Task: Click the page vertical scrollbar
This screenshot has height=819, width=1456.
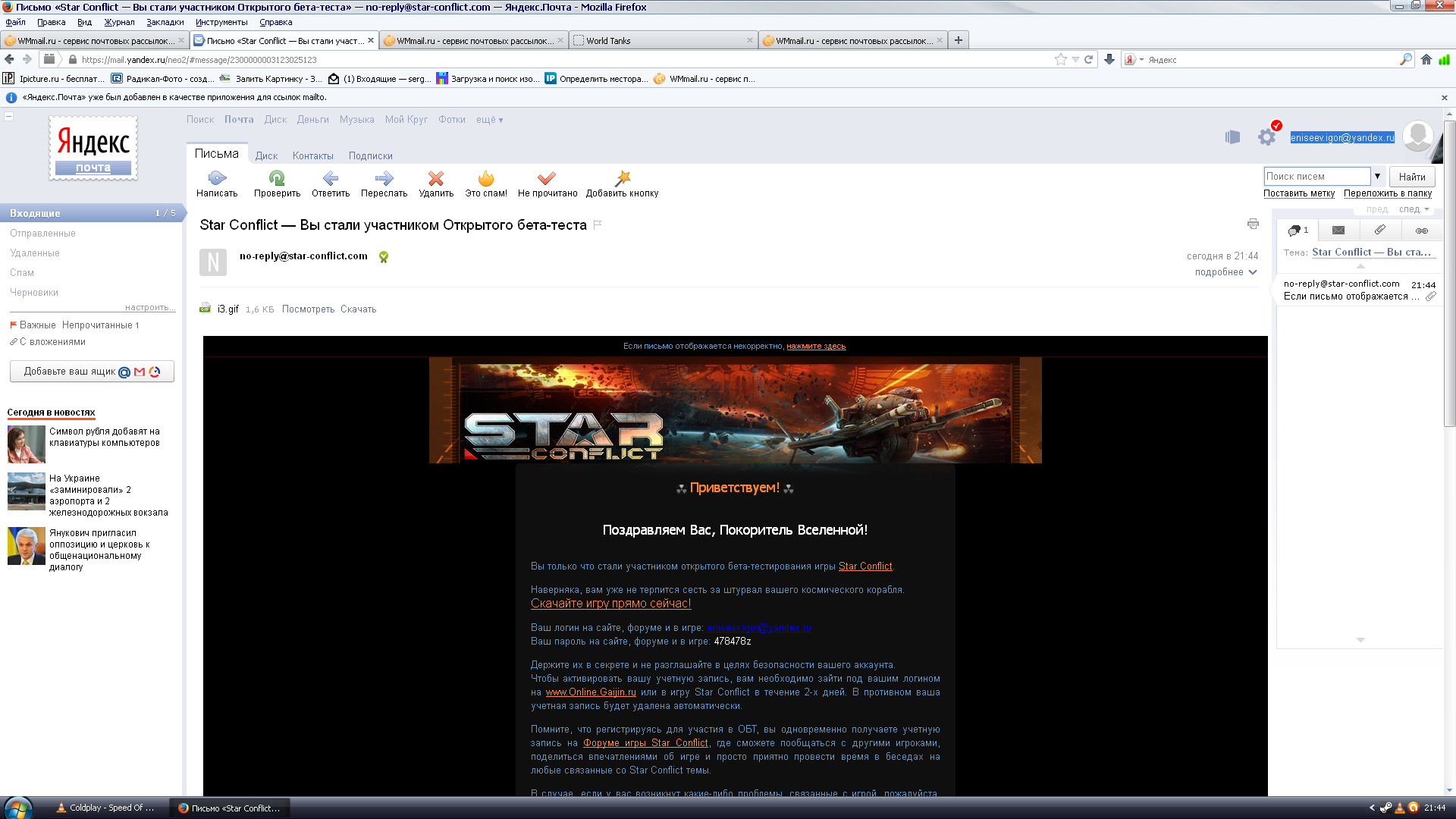Action: 1449,273
